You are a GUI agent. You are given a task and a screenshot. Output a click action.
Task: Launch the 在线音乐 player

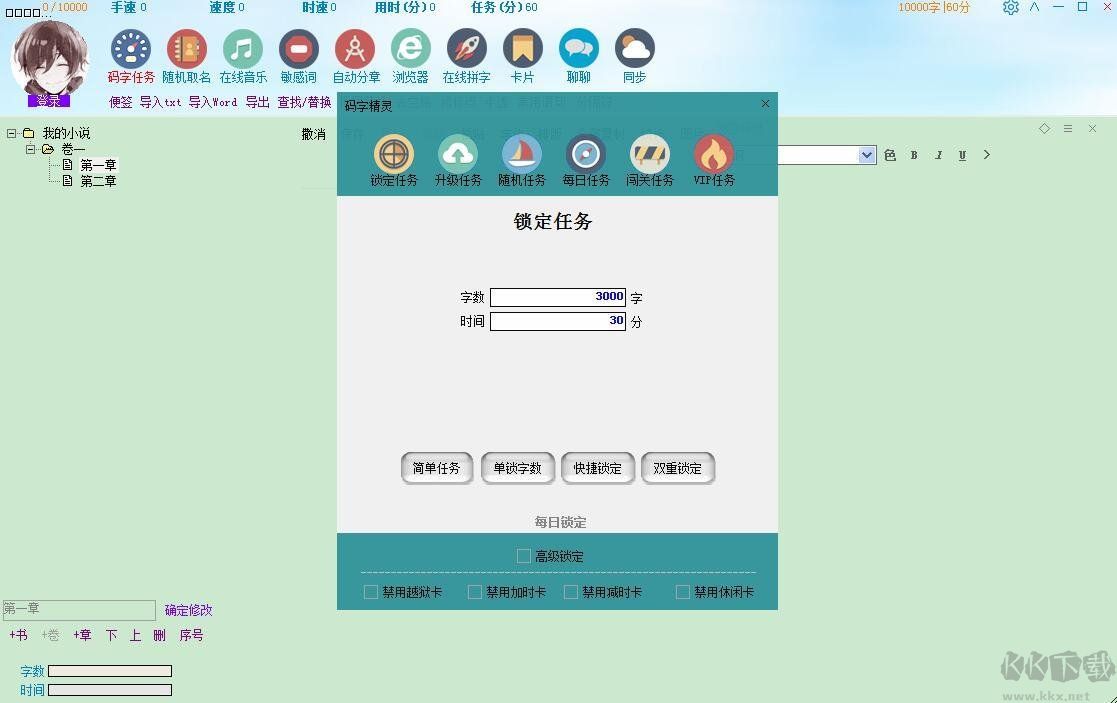pyautogui.click(x=242, y=47)
